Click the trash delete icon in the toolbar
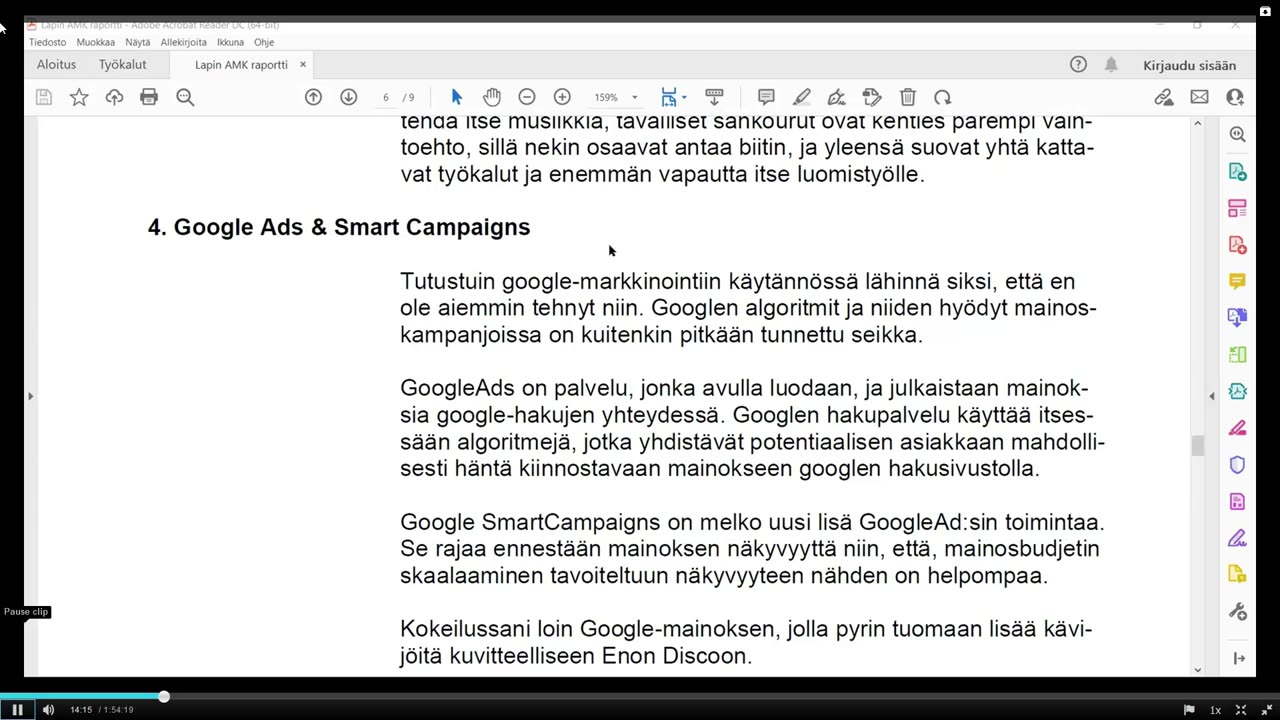The image size is (1280, 720). click(908, 97)
